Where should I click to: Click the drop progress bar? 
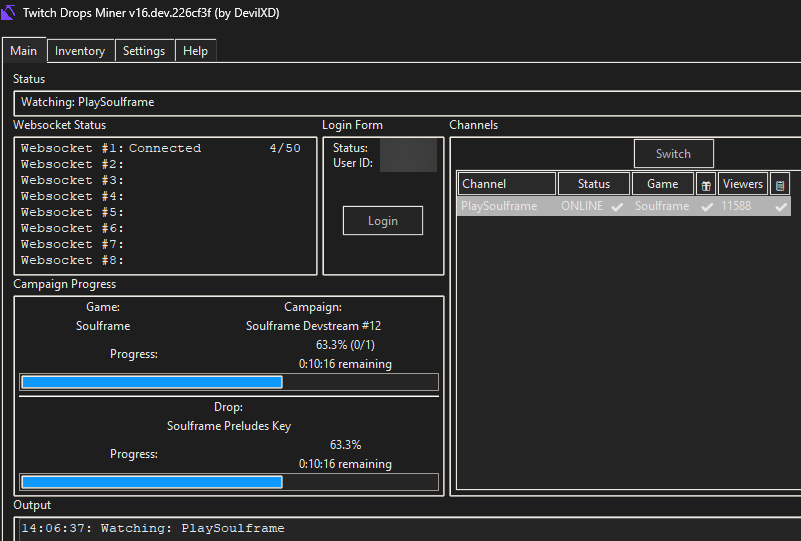[229, 482]
